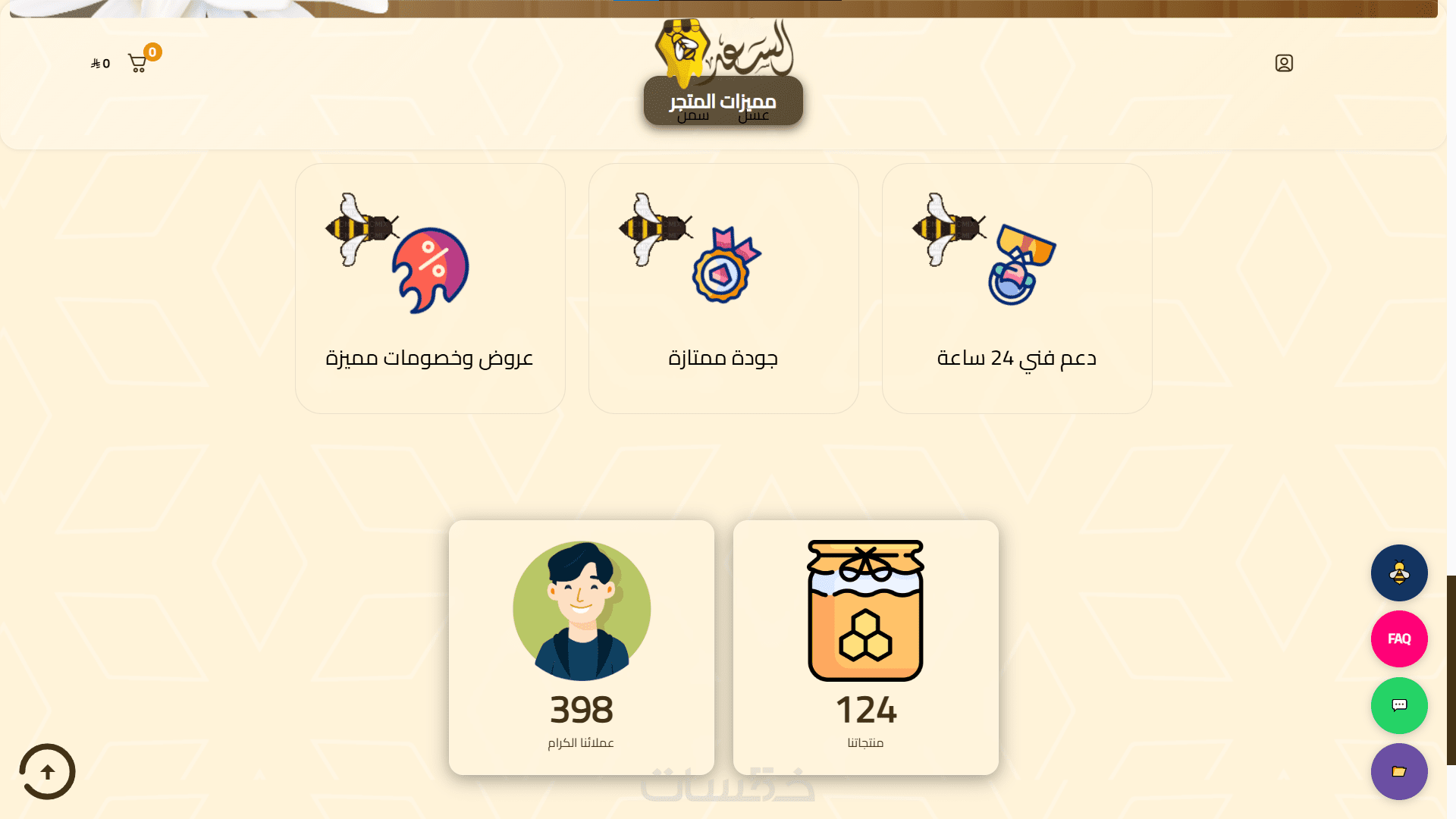Click the rocket discount percent icon
Screen dimensions: 1456x819
click(430, 270)
